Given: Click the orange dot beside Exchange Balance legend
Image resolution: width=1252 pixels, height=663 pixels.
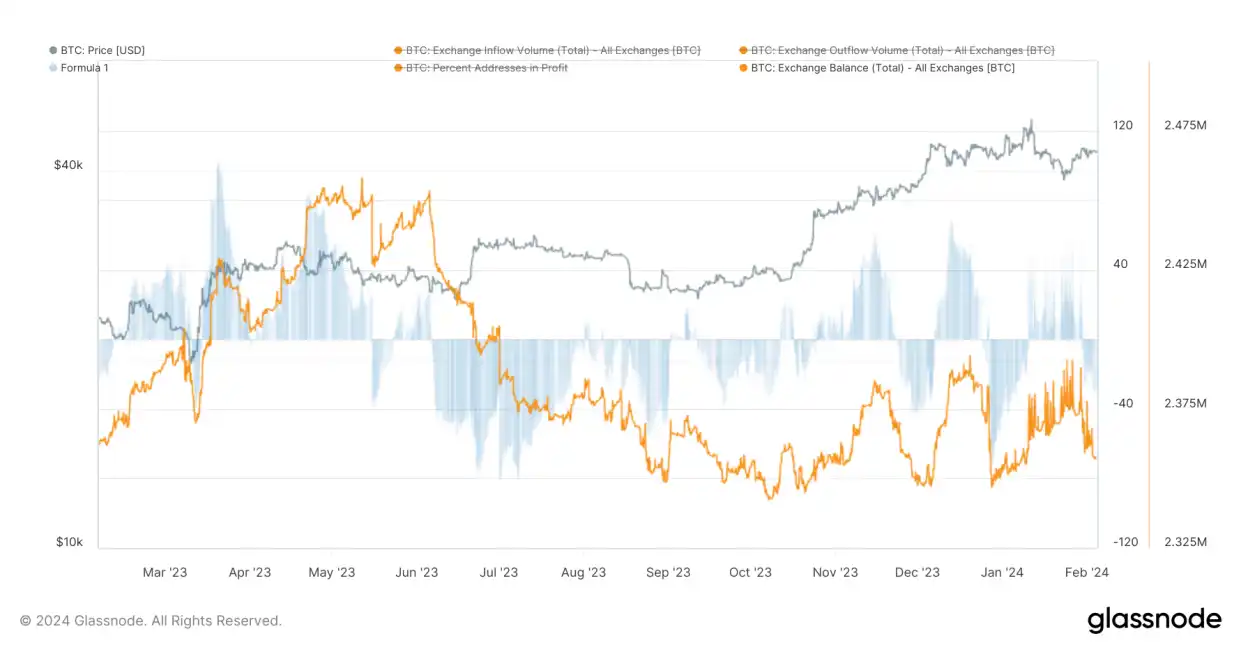Looking at the screenshot, I should [743, 68].
